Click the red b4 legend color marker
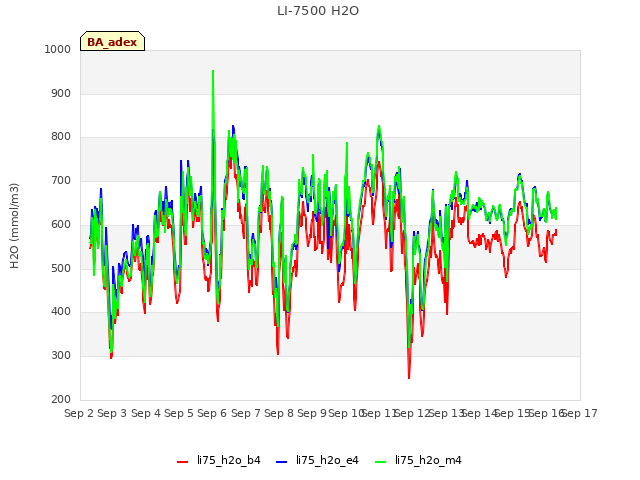 182,462
